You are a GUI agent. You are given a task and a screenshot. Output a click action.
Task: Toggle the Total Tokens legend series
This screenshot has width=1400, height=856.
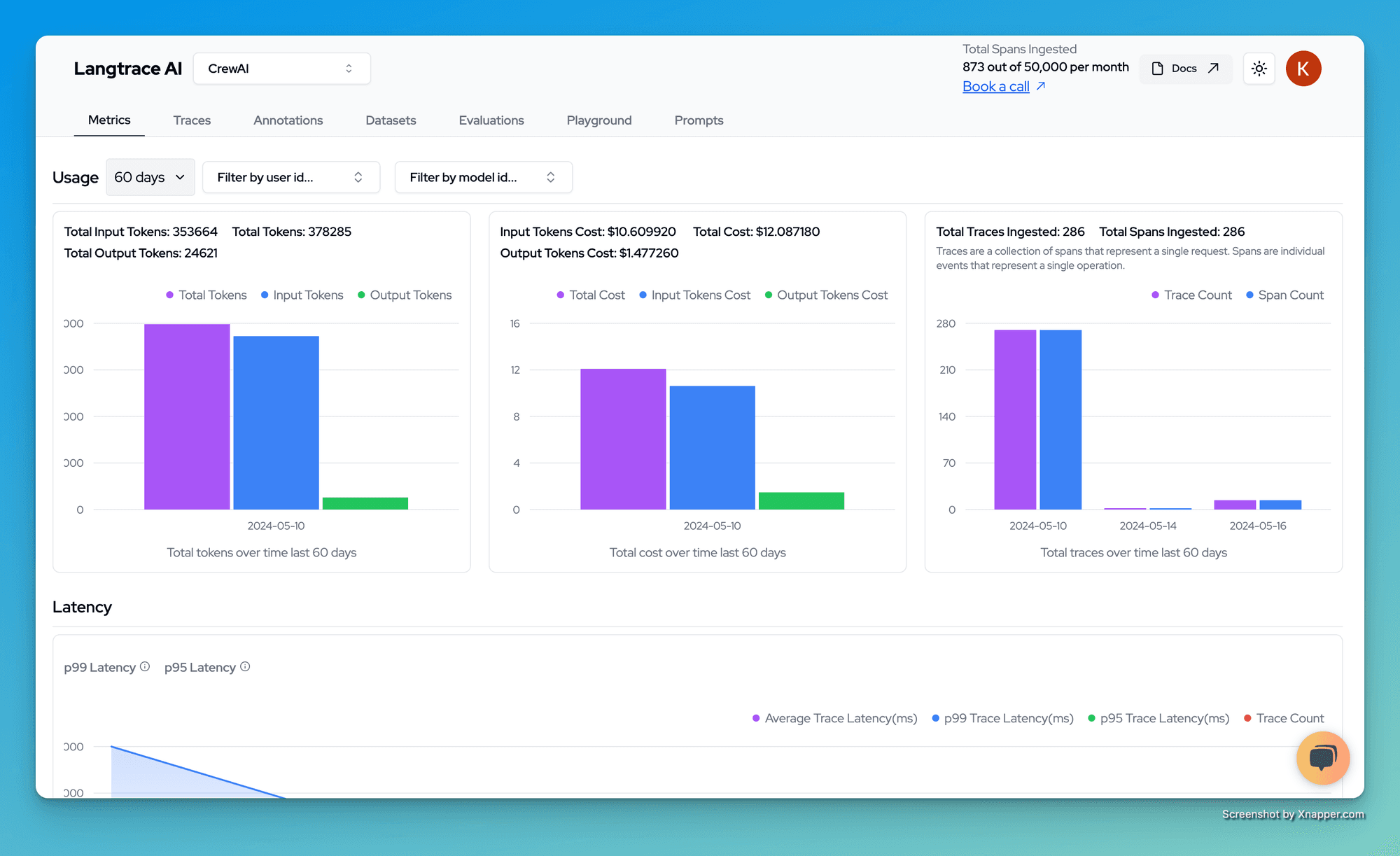coord(206,295)
